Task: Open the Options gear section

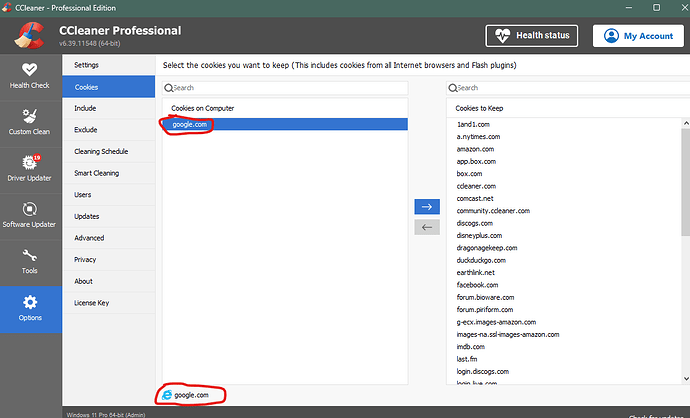Action: [30, 309]
